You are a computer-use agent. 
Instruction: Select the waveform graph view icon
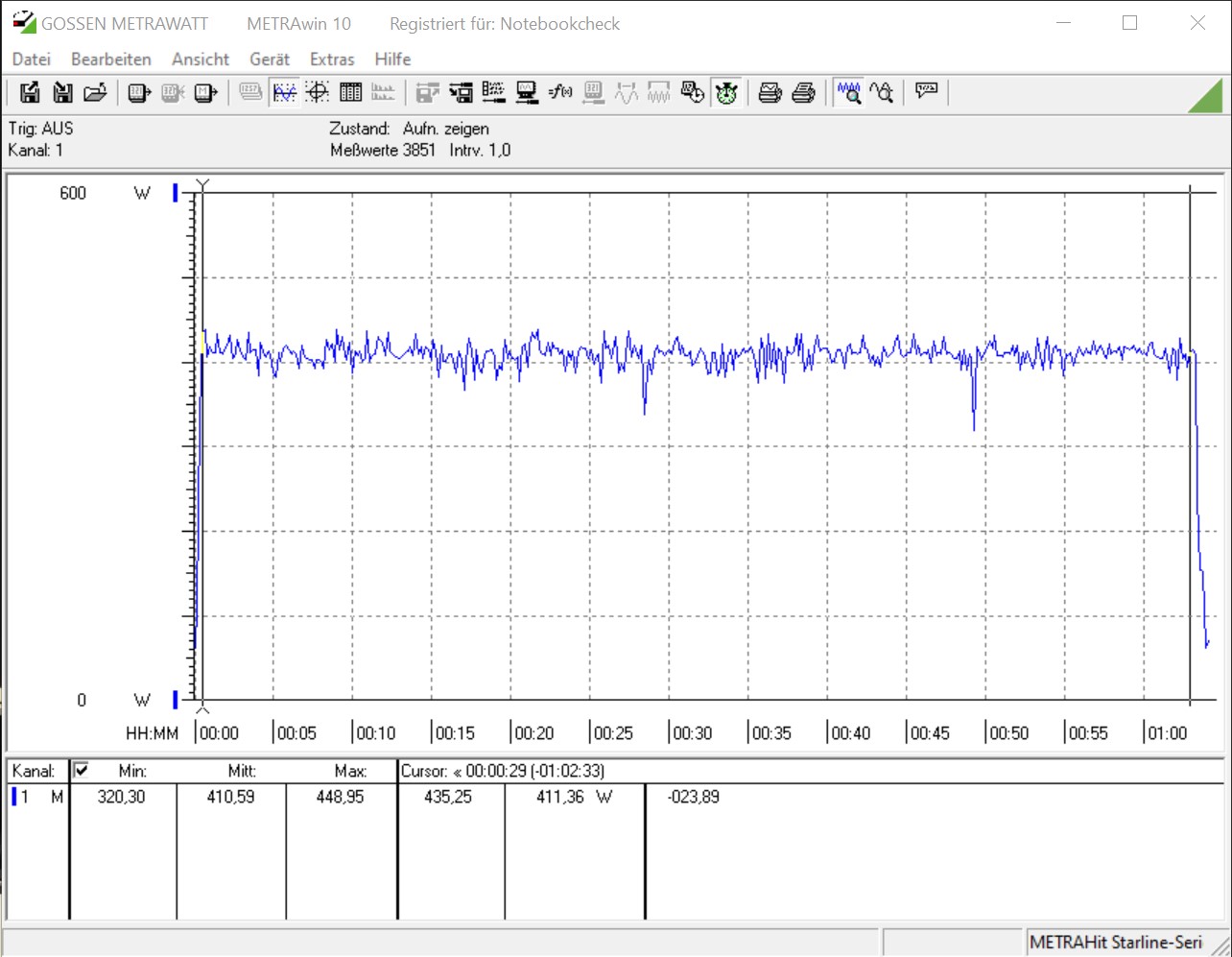(285, 92)
